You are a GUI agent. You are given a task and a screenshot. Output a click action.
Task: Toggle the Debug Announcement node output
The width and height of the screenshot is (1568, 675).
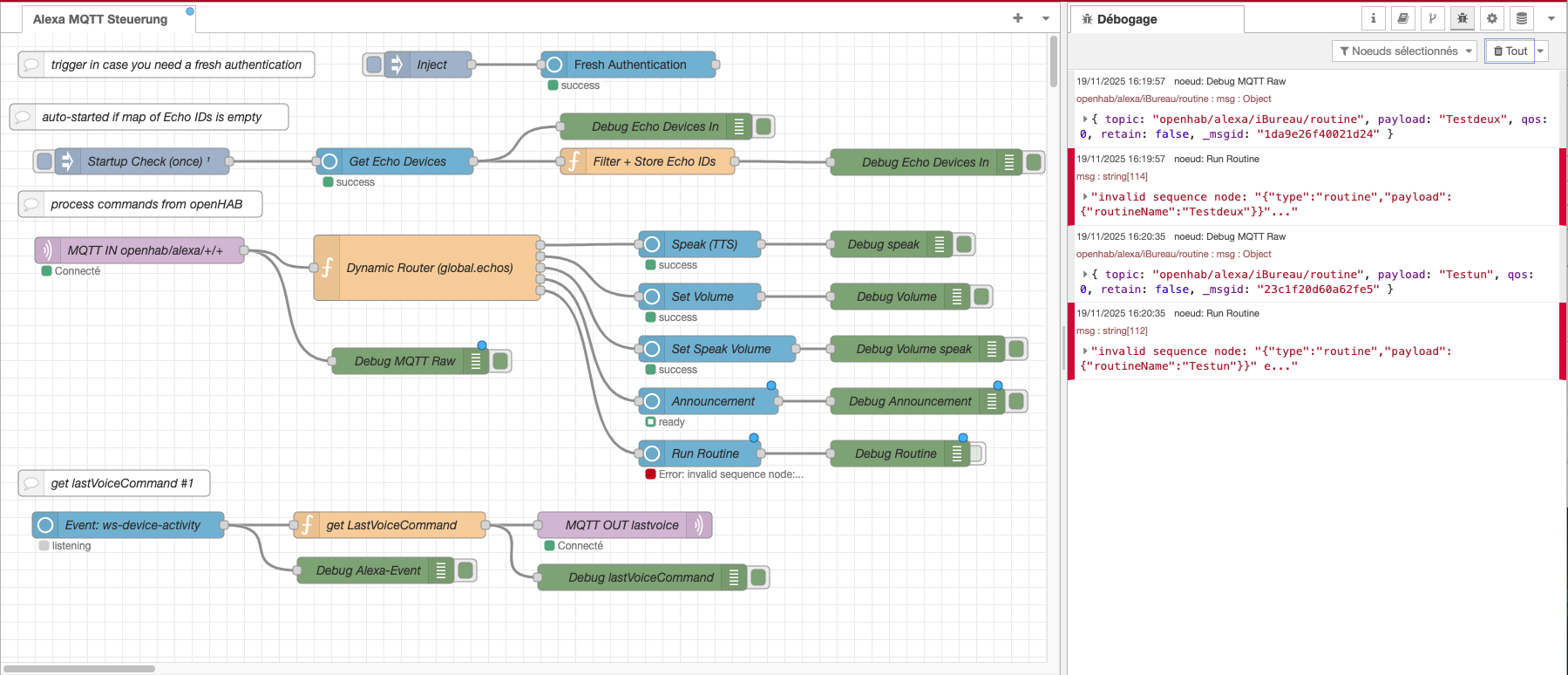click(1016, 401)
